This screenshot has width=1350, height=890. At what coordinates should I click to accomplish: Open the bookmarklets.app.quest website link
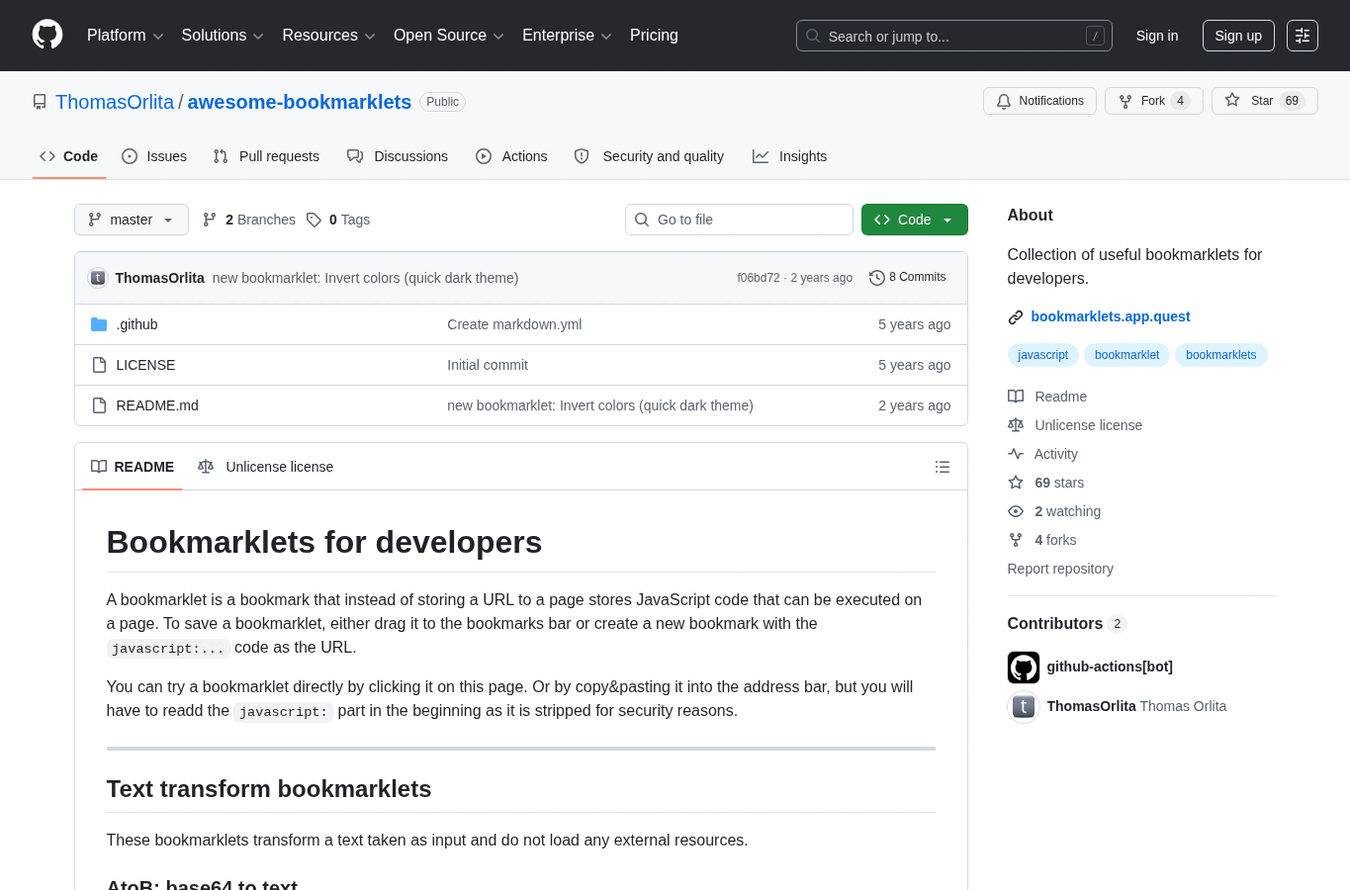tap(1110, 317)
